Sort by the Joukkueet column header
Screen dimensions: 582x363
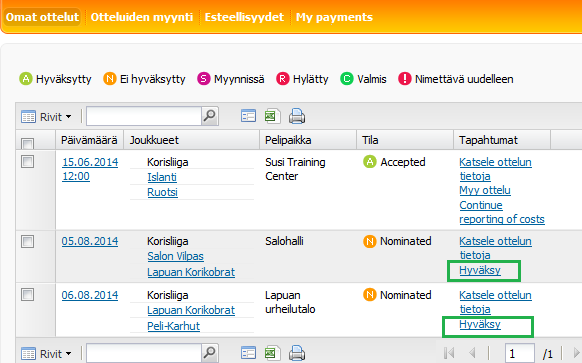point(192,140)
